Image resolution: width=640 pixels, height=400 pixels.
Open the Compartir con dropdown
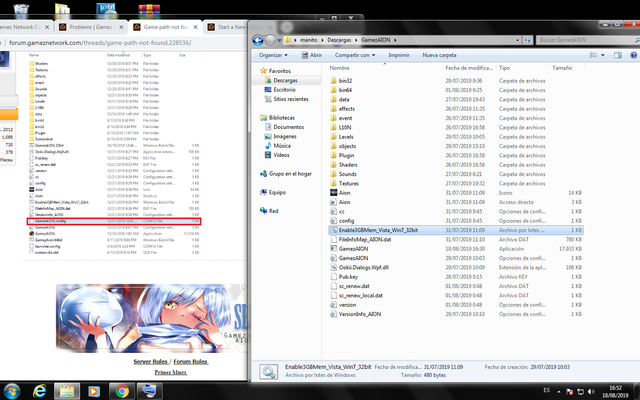355,55
